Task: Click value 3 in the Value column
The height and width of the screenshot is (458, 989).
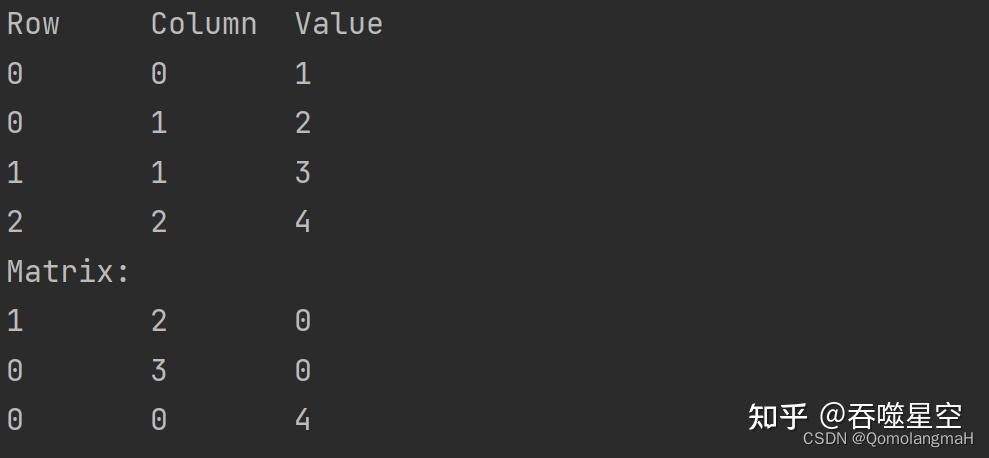Action: [x=303, y=173]
